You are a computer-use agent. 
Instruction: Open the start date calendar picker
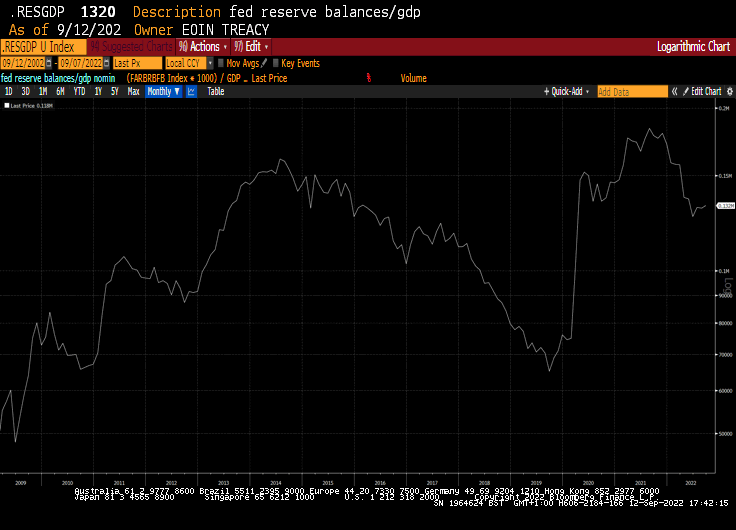tap(49, 63)
